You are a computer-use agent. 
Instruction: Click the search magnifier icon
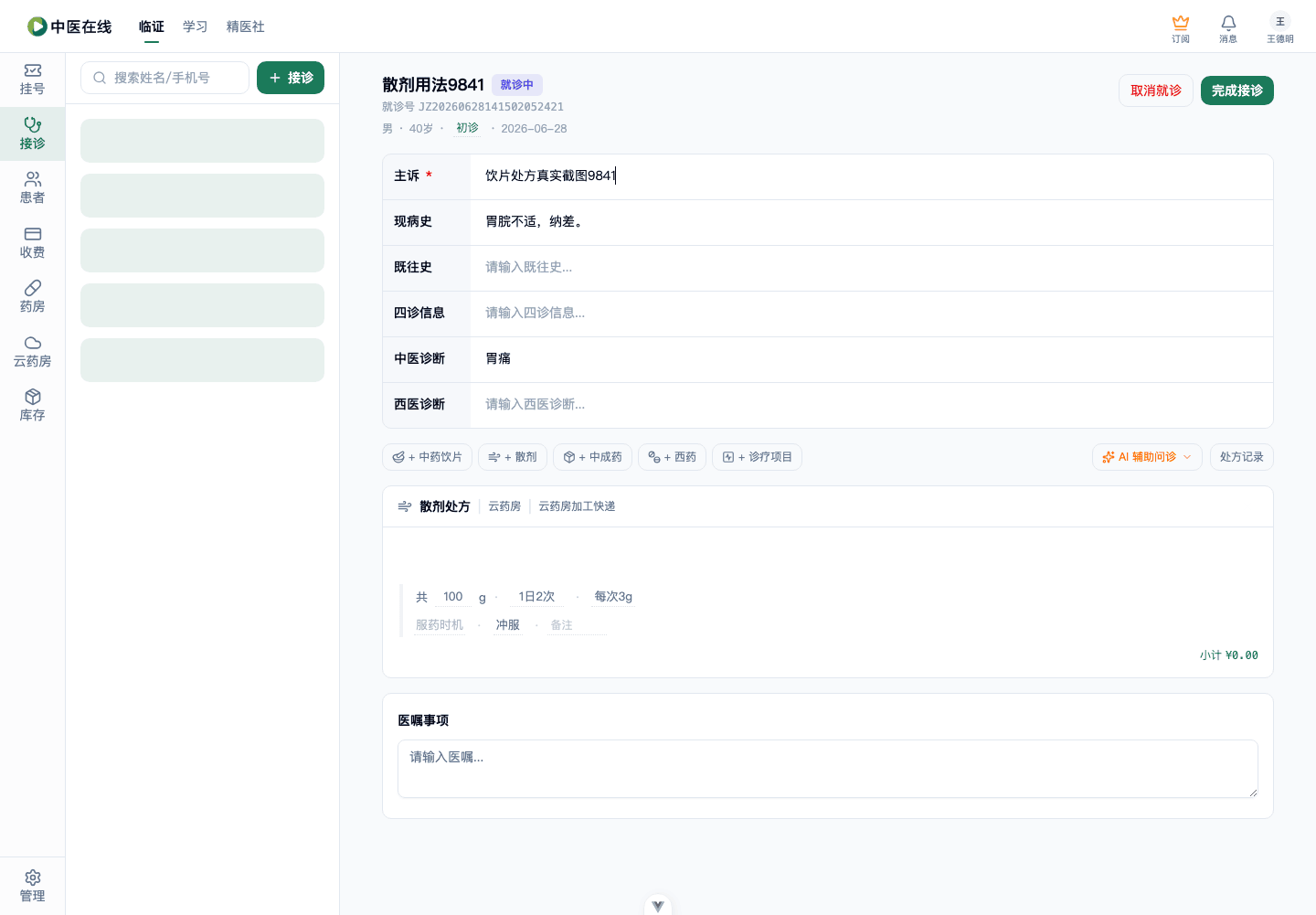[100, 78]
